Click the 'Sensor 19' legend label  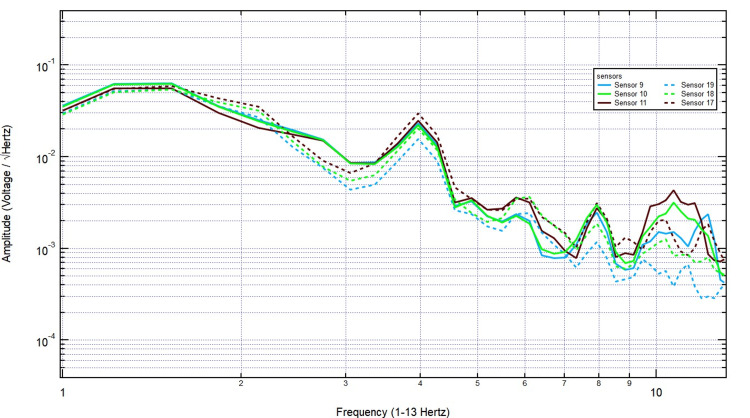click(x=697, y=85)
